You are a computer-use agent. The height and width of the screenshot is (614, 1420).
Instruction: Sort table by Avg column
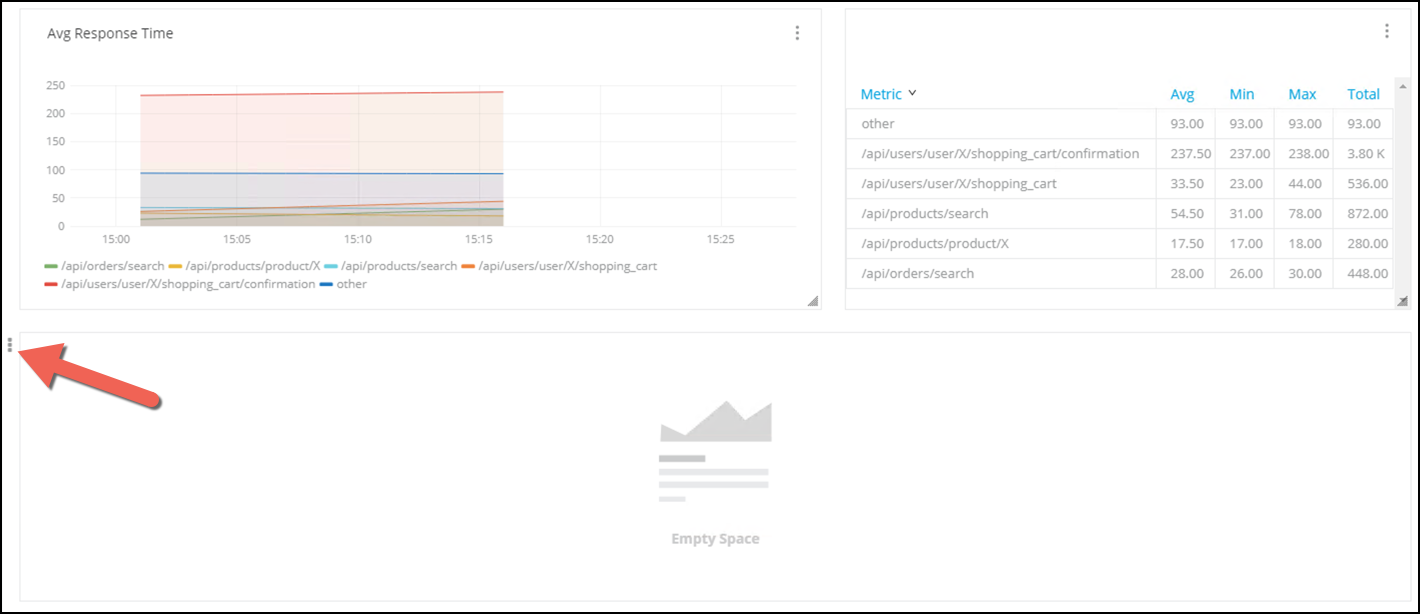[1182, 94]
